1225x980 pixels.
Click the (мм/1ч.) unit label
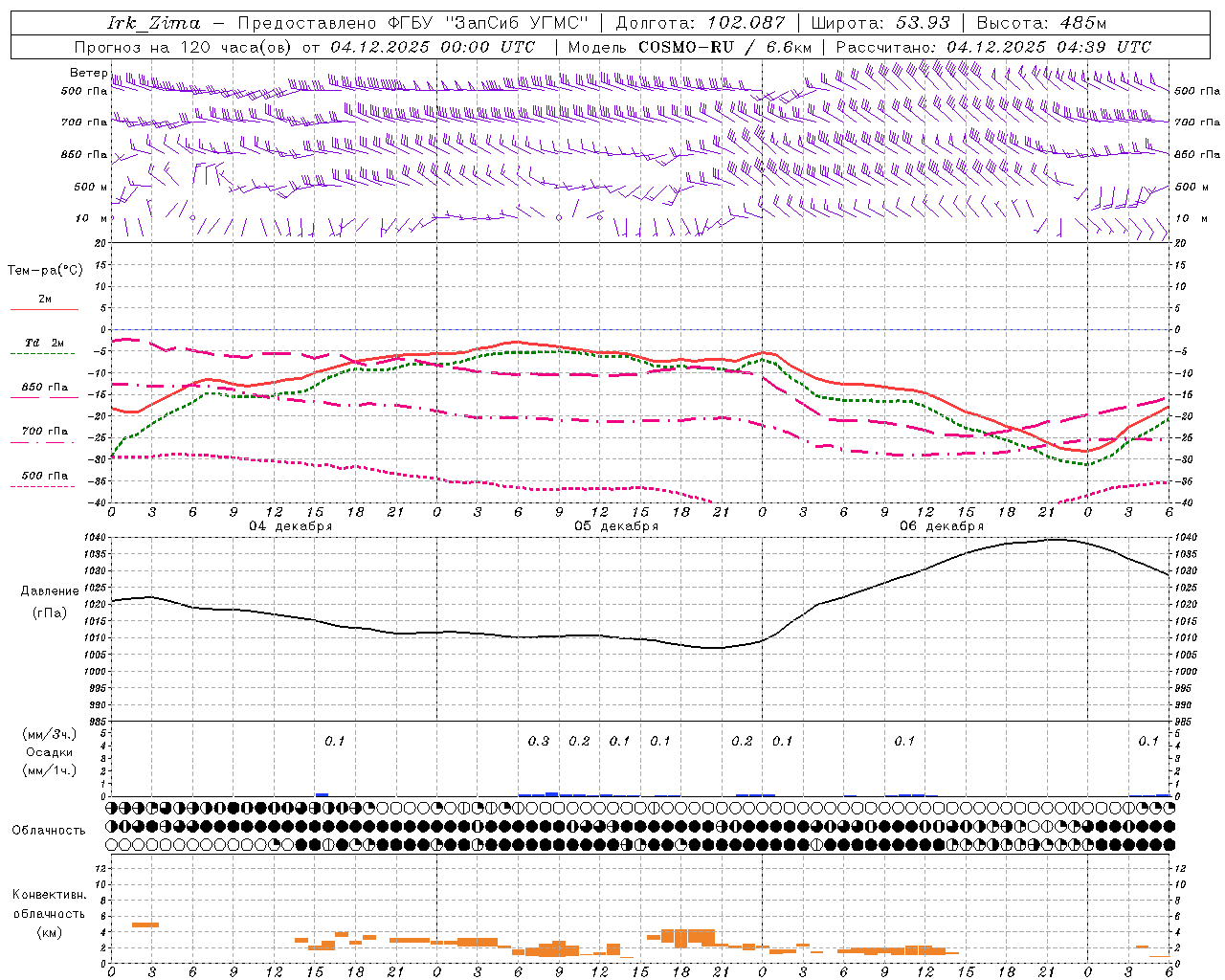pyautogui.click(x=50, y=770)
